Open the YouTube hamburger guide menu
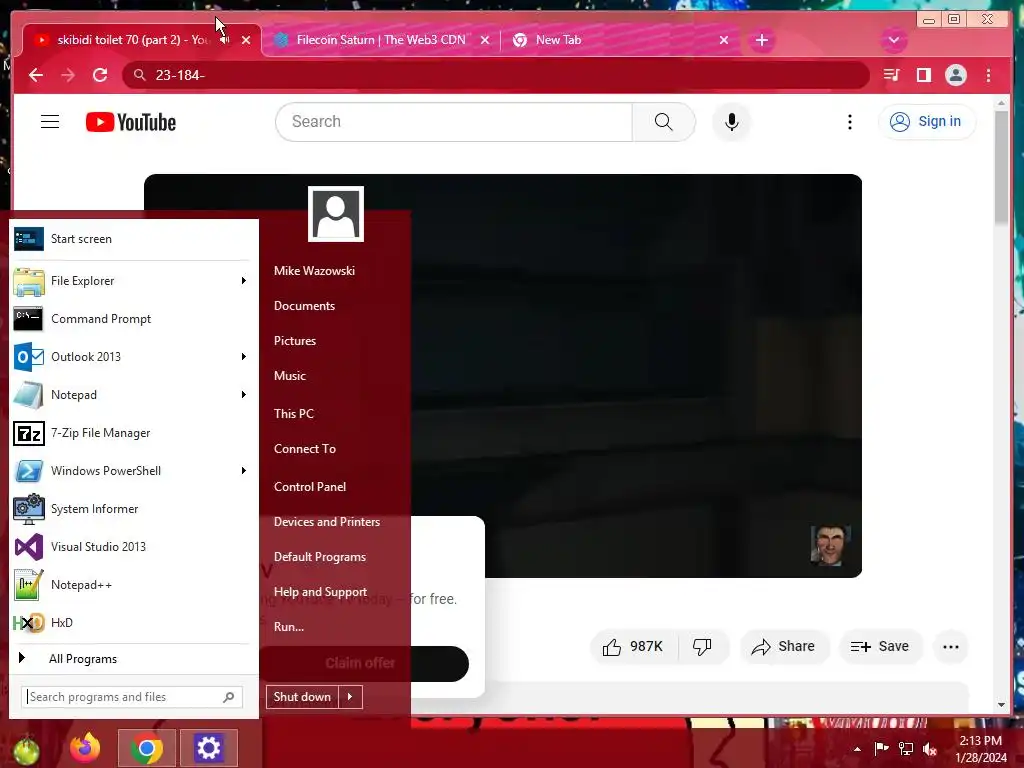1024x768 pixels. click(x=50, y=121)
